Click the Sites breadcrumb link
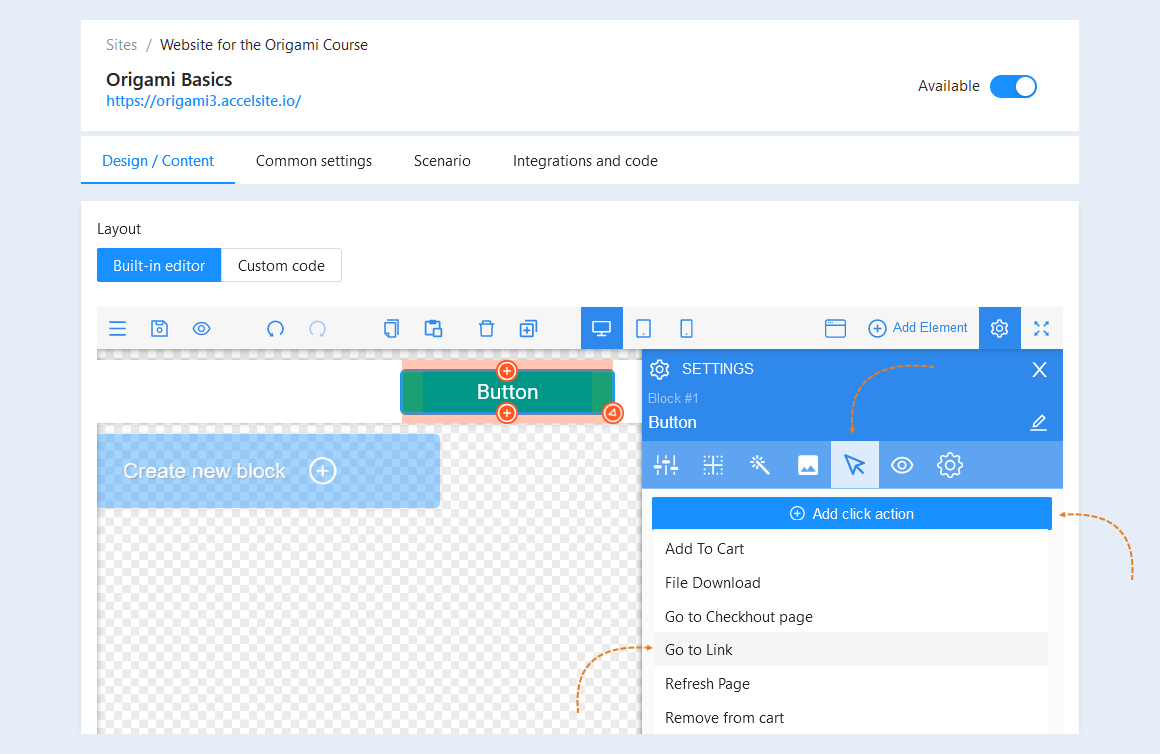Viewport: 1160px width, 754px height. 121,45
